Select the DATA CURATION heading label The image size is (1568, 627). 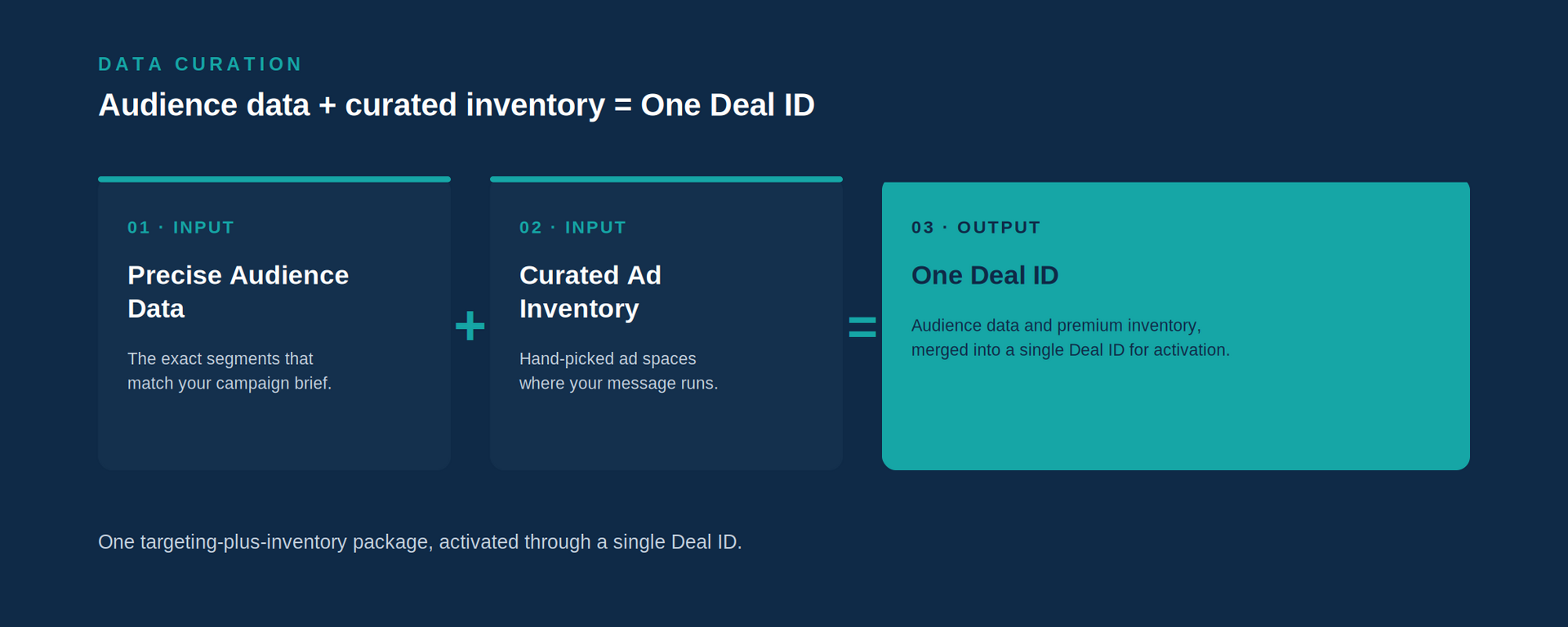(x=200, y=64)
